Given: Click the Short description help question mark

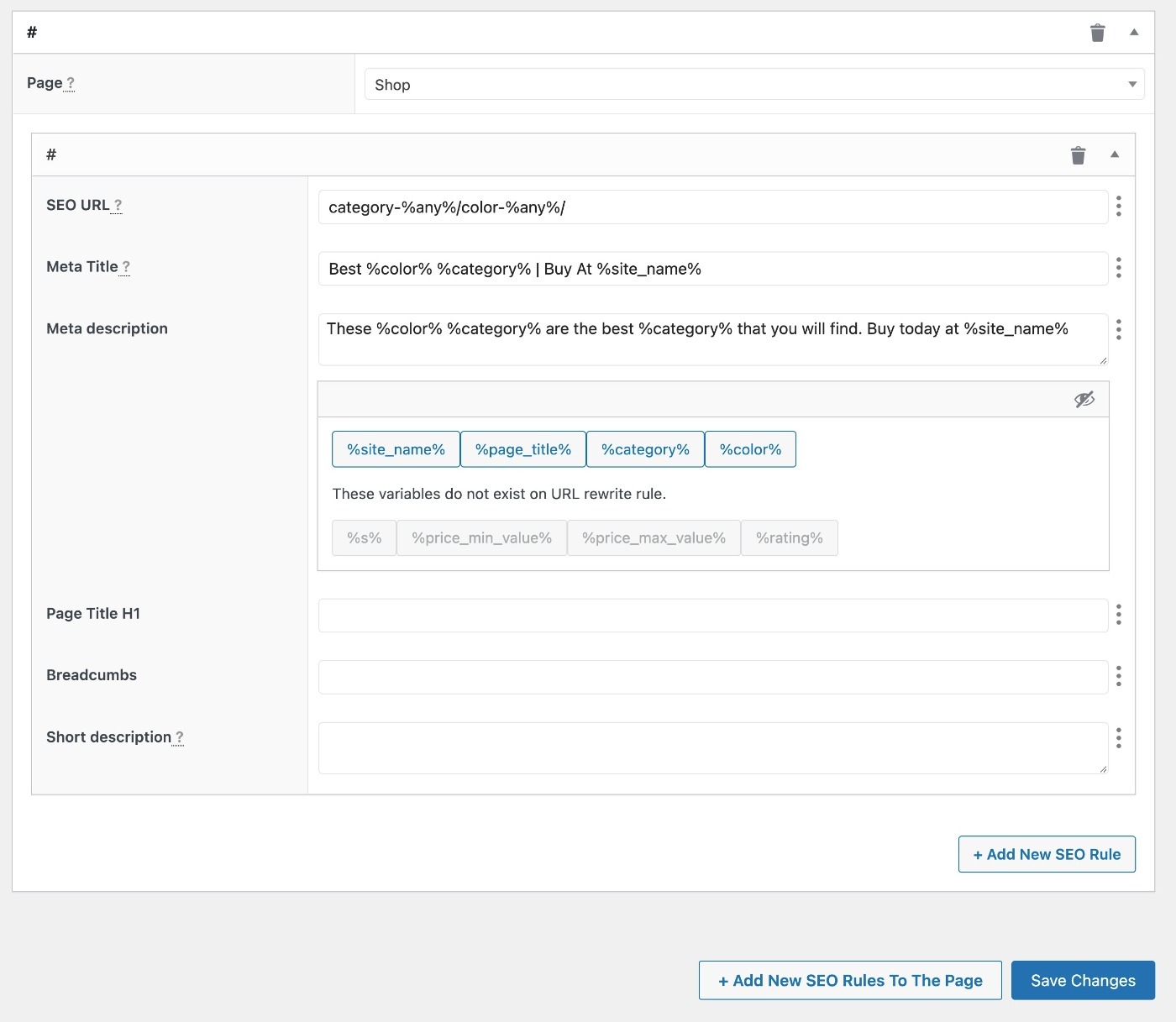Looking at the screenshot, I should pyautogui.click(x=179, y=737).
